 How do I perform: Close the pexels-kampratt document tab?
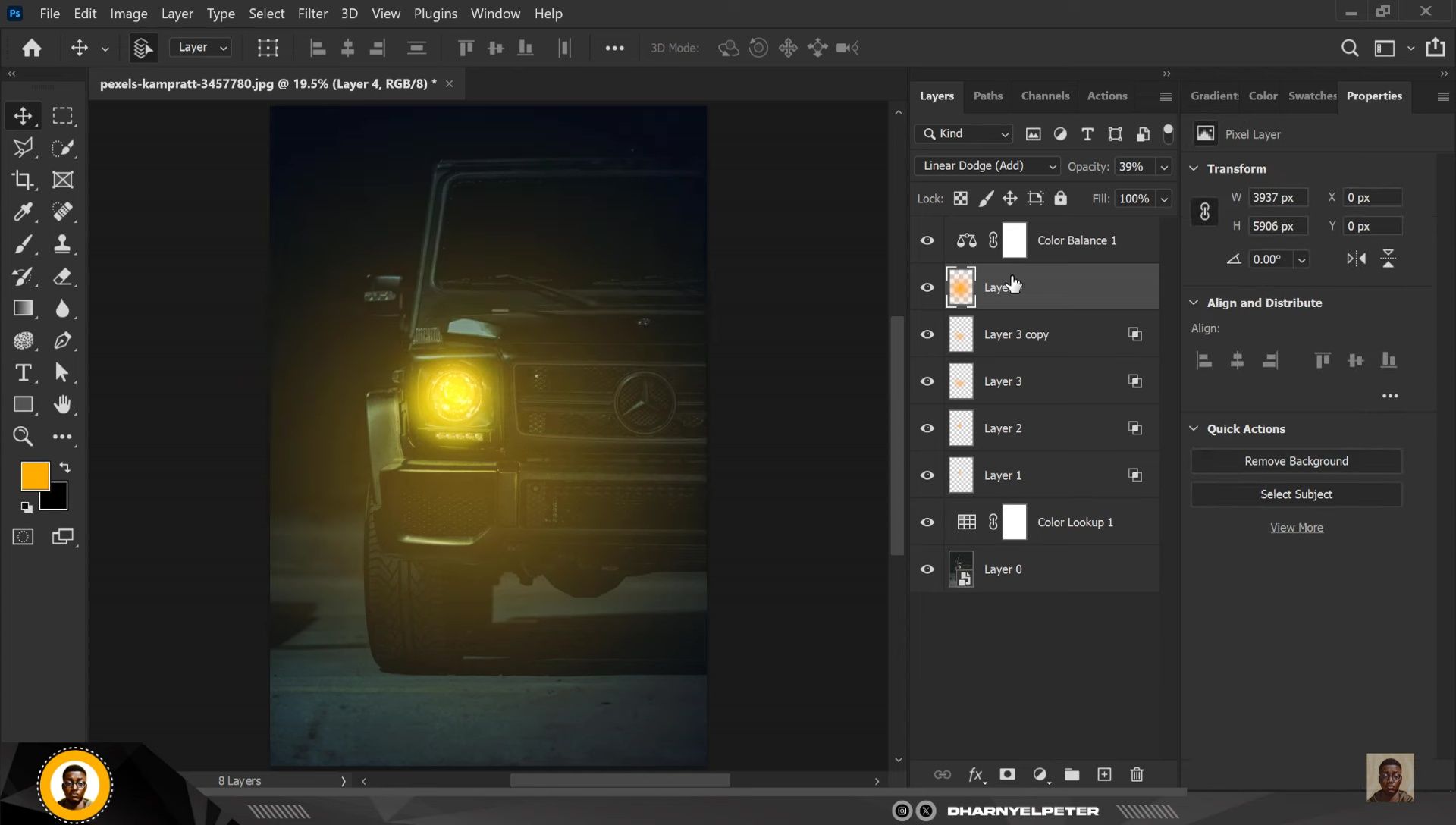coord(449,83)
